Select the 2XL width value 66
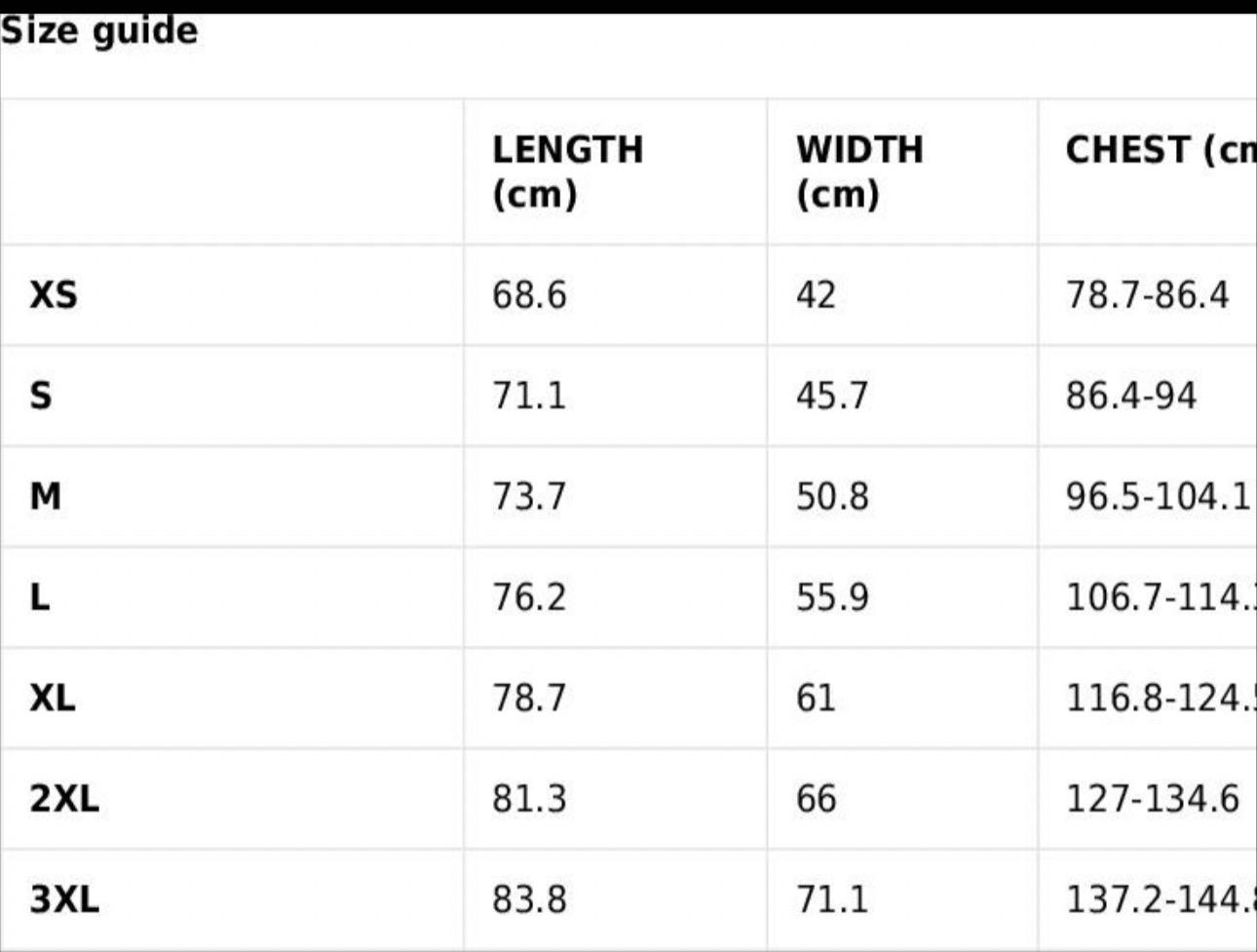The height and width of the screenshot is (952, 1257). [816, 799]
